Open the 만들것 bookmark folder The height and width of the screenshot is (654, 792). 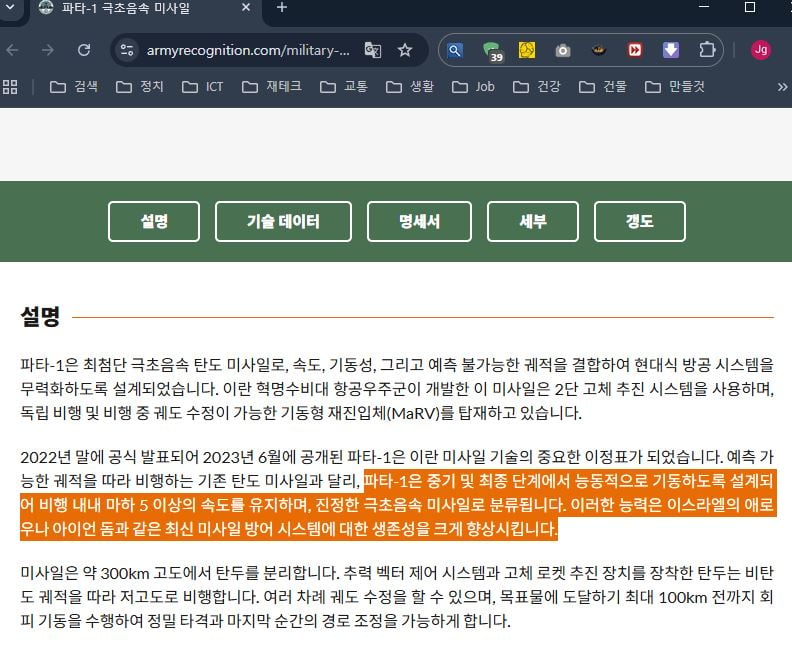tap(674, 87)
